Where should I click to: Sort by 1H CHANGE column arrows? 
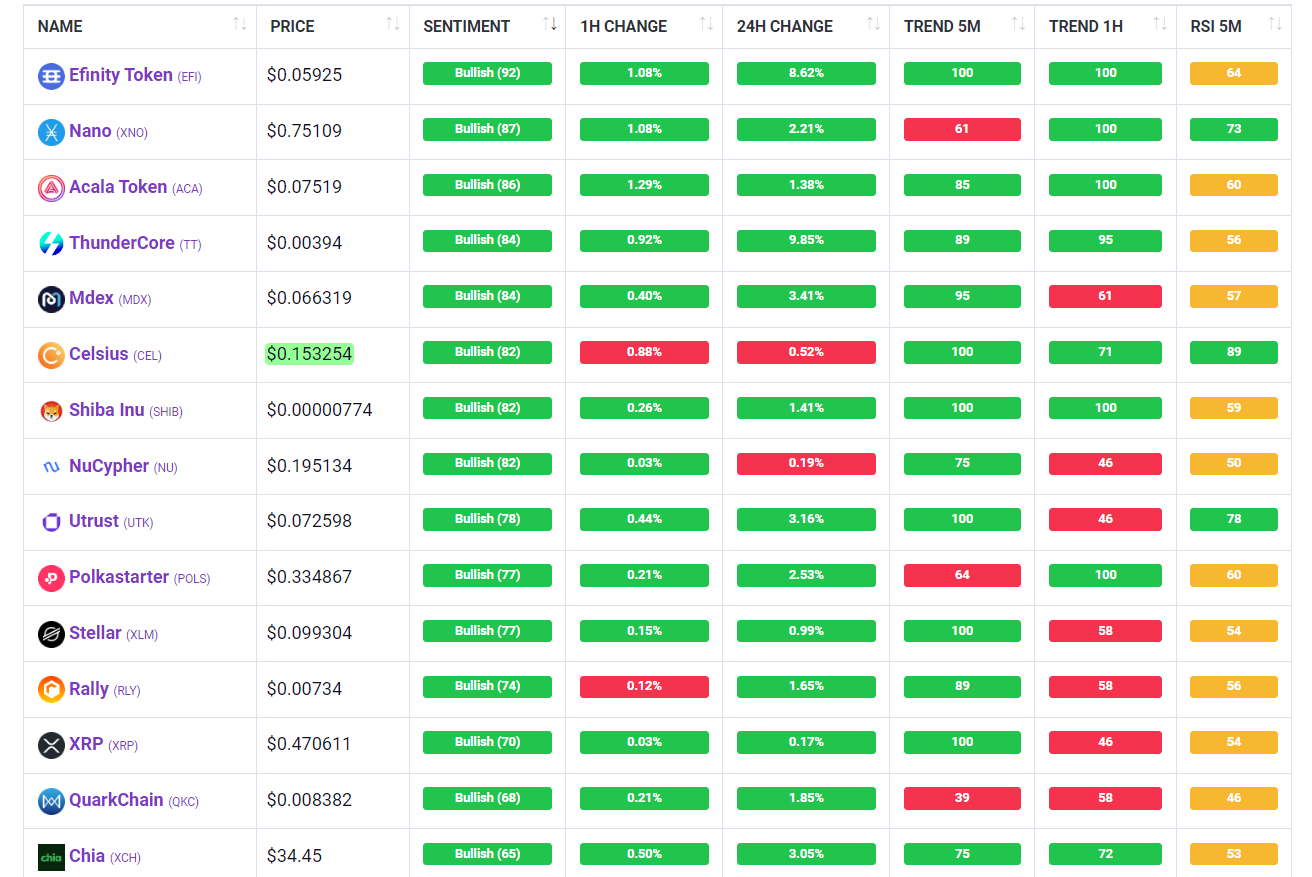(x=706, y=24)
